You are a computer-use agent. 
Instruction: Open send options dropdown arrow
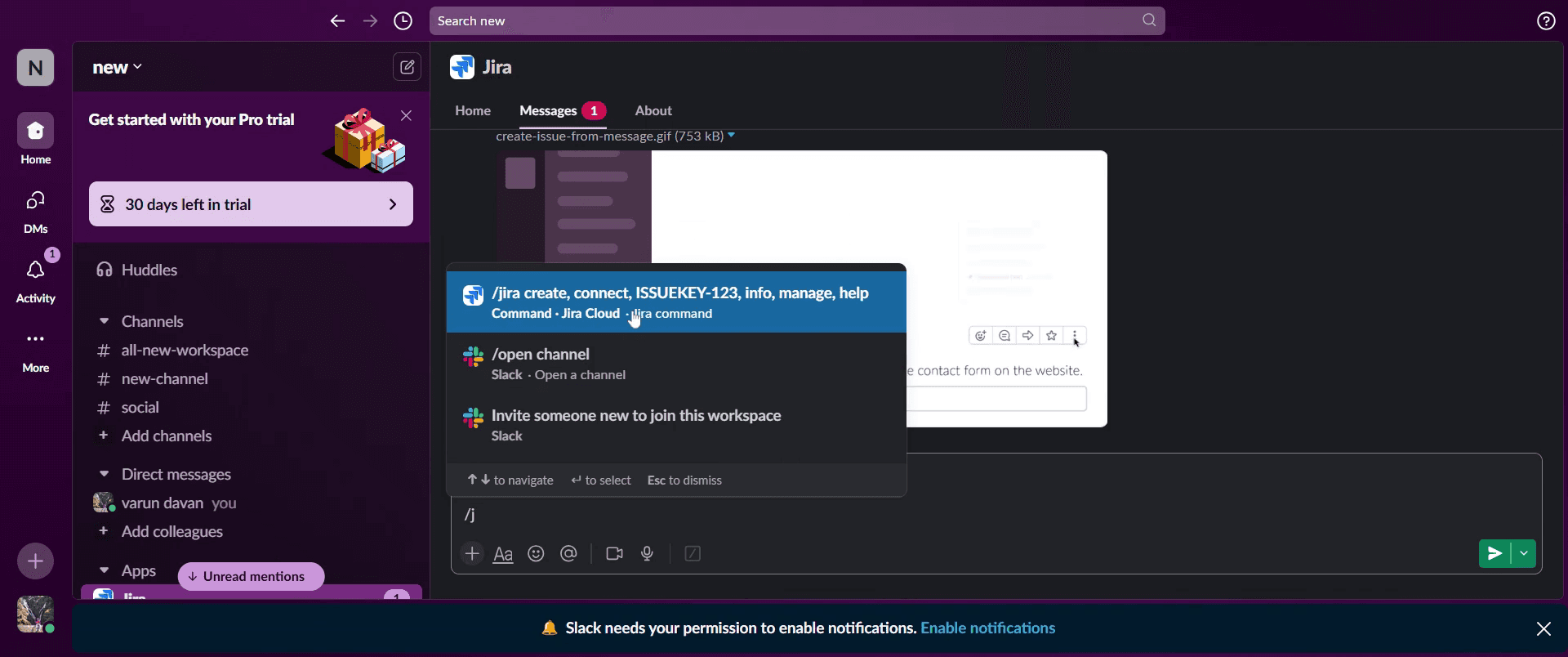[1524, 554]
